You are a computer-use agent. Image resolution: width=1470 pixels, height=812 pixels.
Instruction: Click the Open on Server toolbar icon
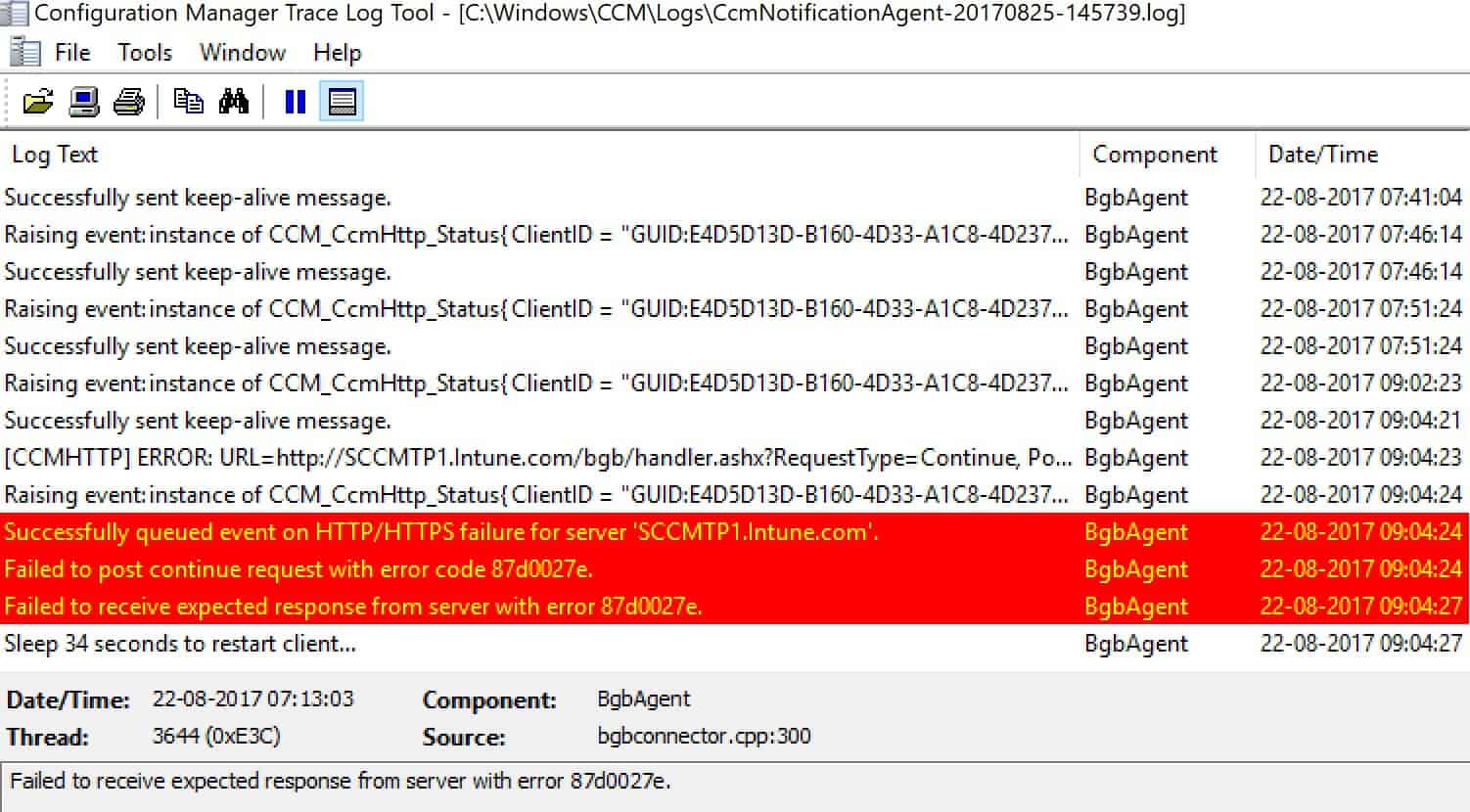pos(84,101)
